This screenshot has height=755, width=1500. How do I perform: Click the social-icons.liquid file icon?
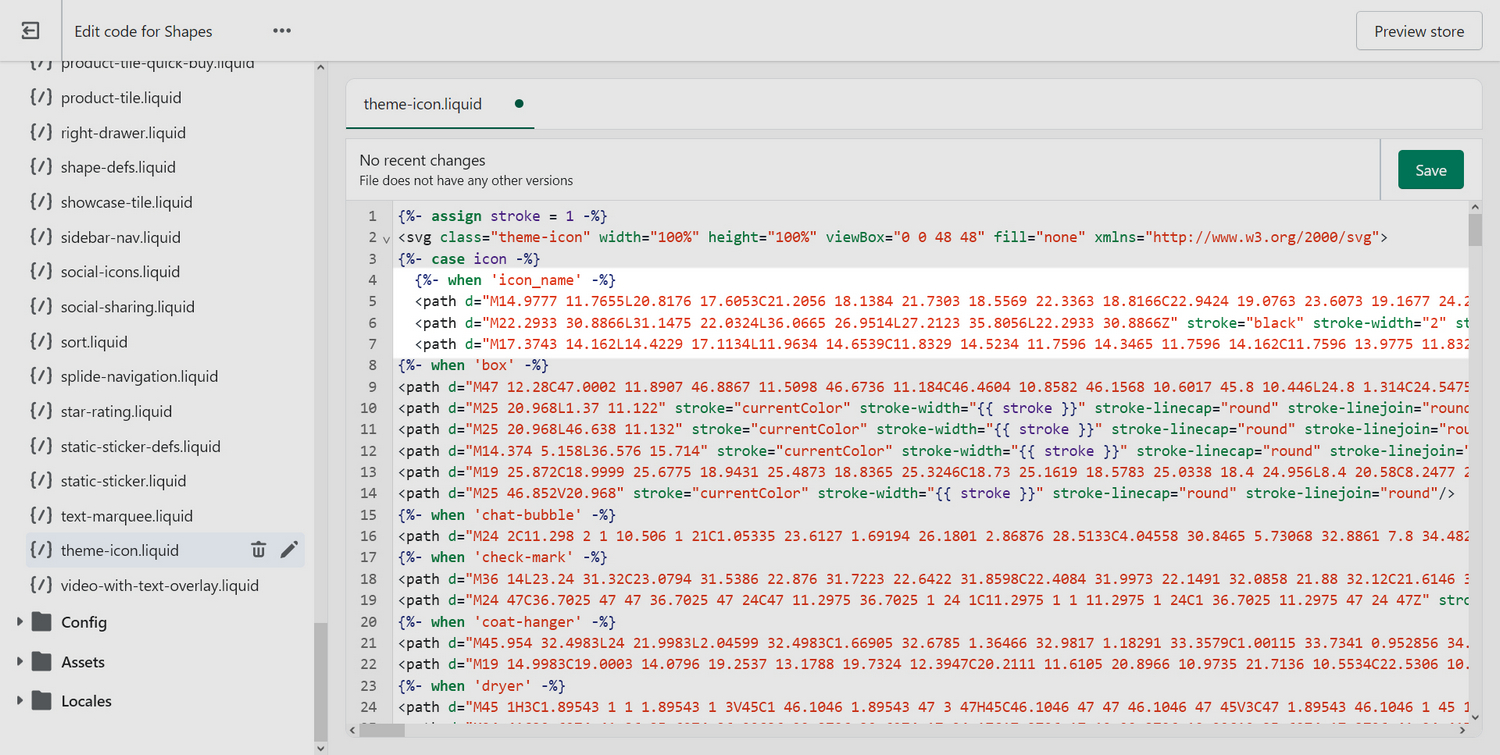[x=40, y=271]
